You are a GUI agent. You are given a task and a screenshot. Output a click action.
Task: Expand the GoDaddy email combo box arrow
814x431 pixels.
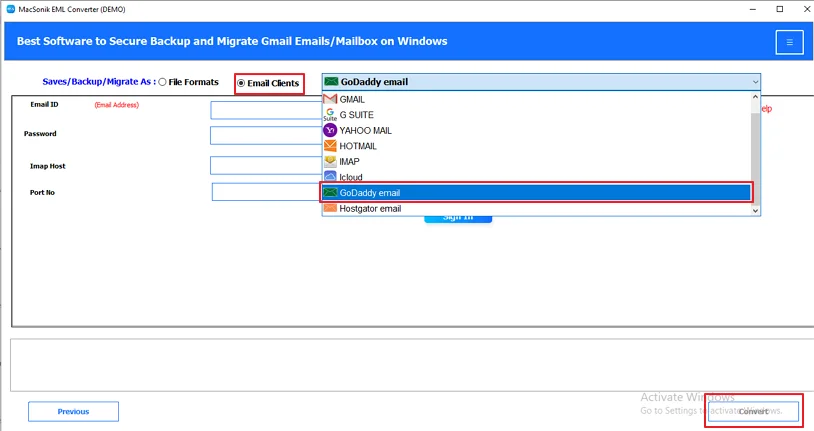[x=755, y=82]
